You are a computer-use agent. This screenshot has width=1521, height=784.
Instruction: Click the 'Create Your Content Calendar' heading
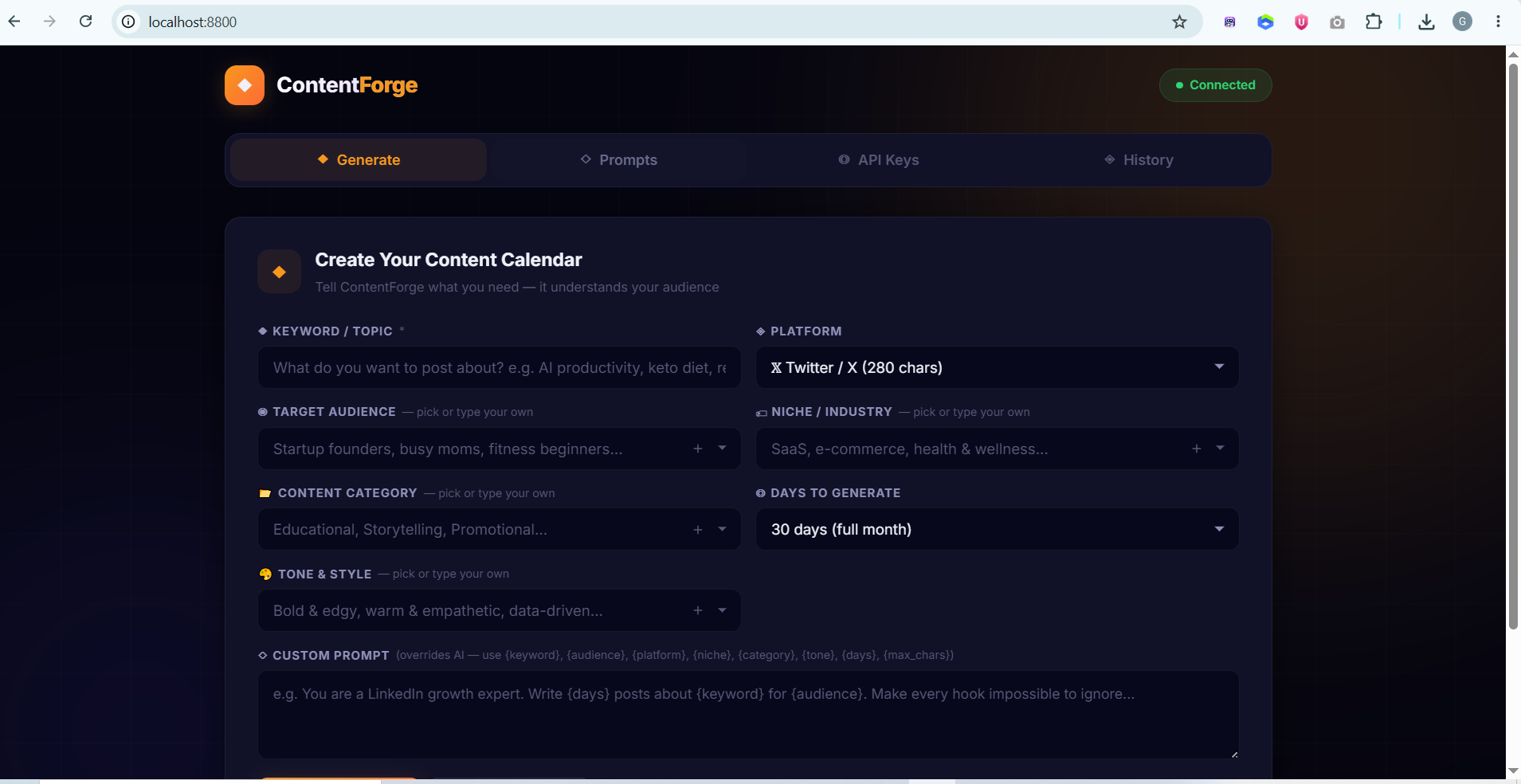449,260
